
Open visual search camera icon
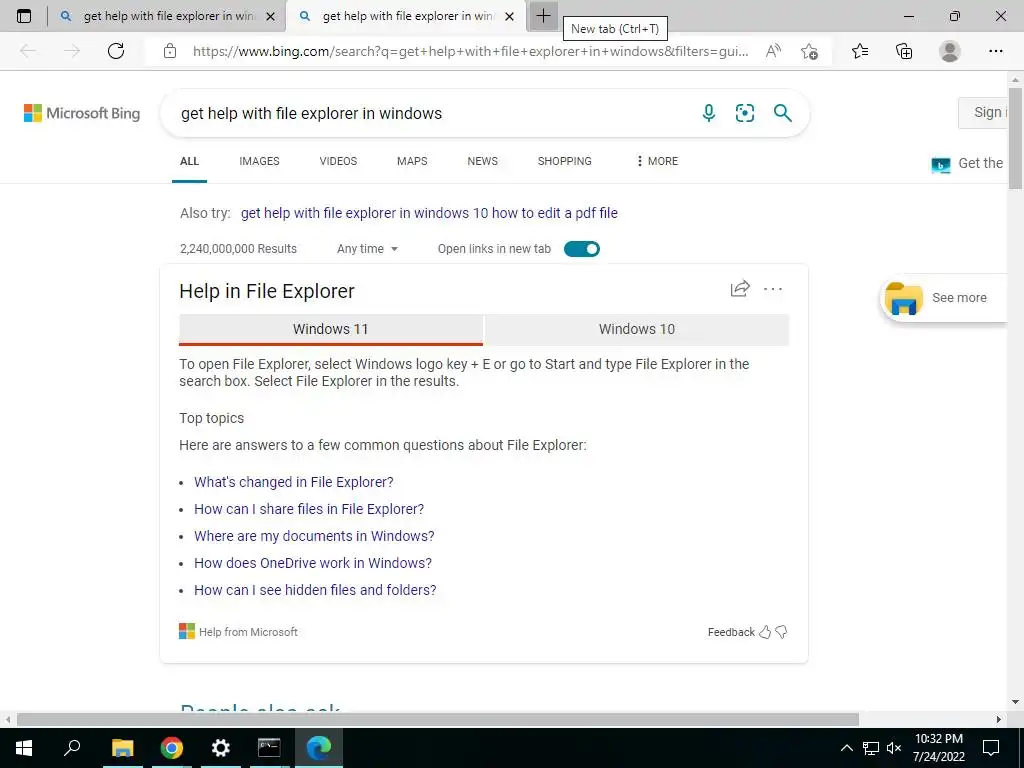pos(744,113)
